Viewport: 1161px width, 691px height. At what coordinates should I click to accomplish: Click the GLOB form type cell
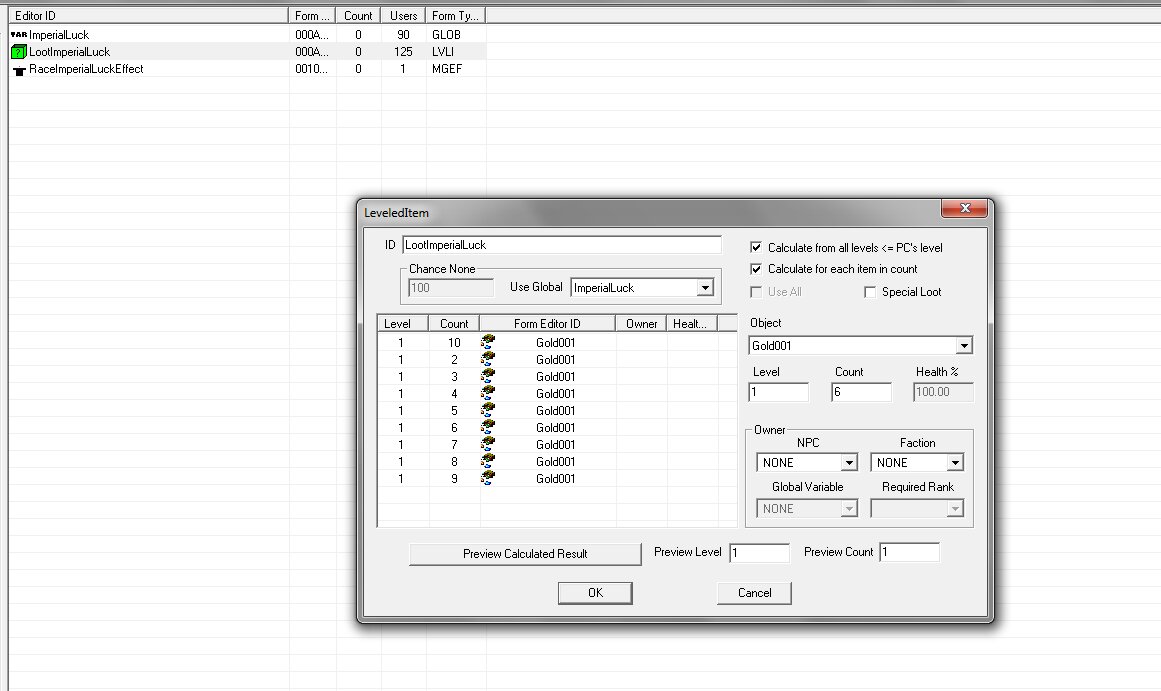click(446, 35)
